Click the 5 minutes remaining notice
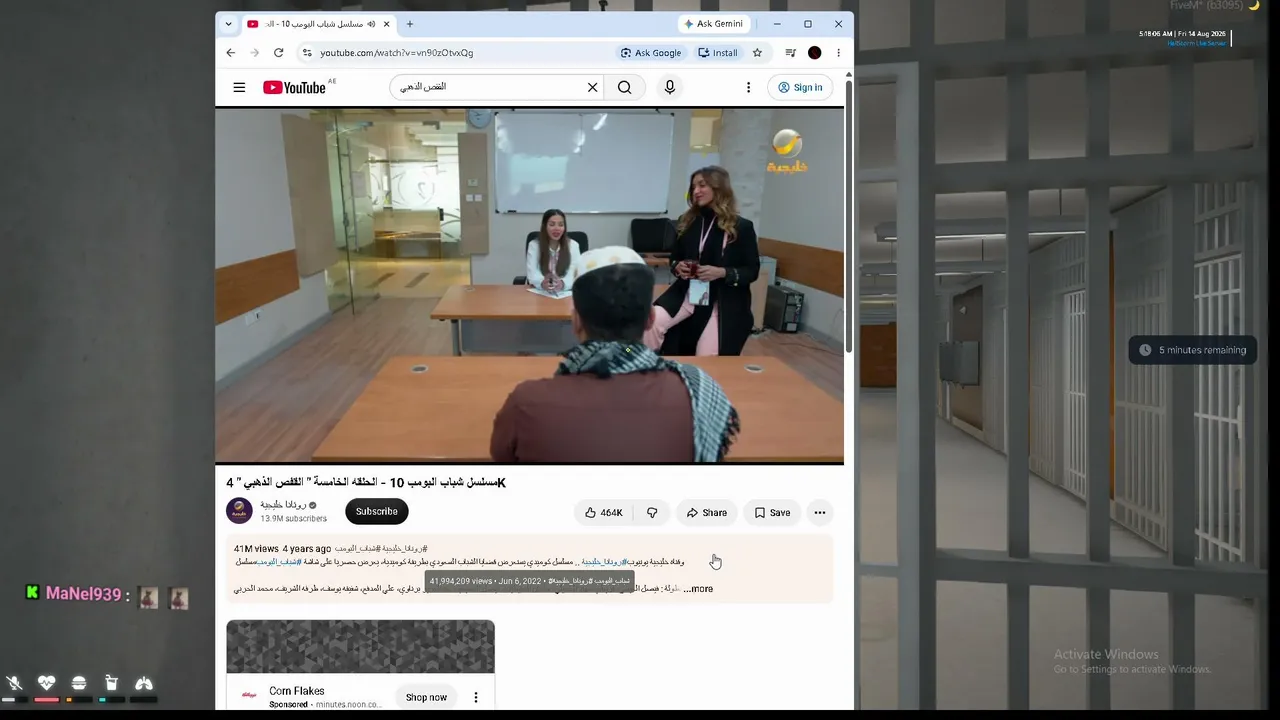 (1193, 350)
